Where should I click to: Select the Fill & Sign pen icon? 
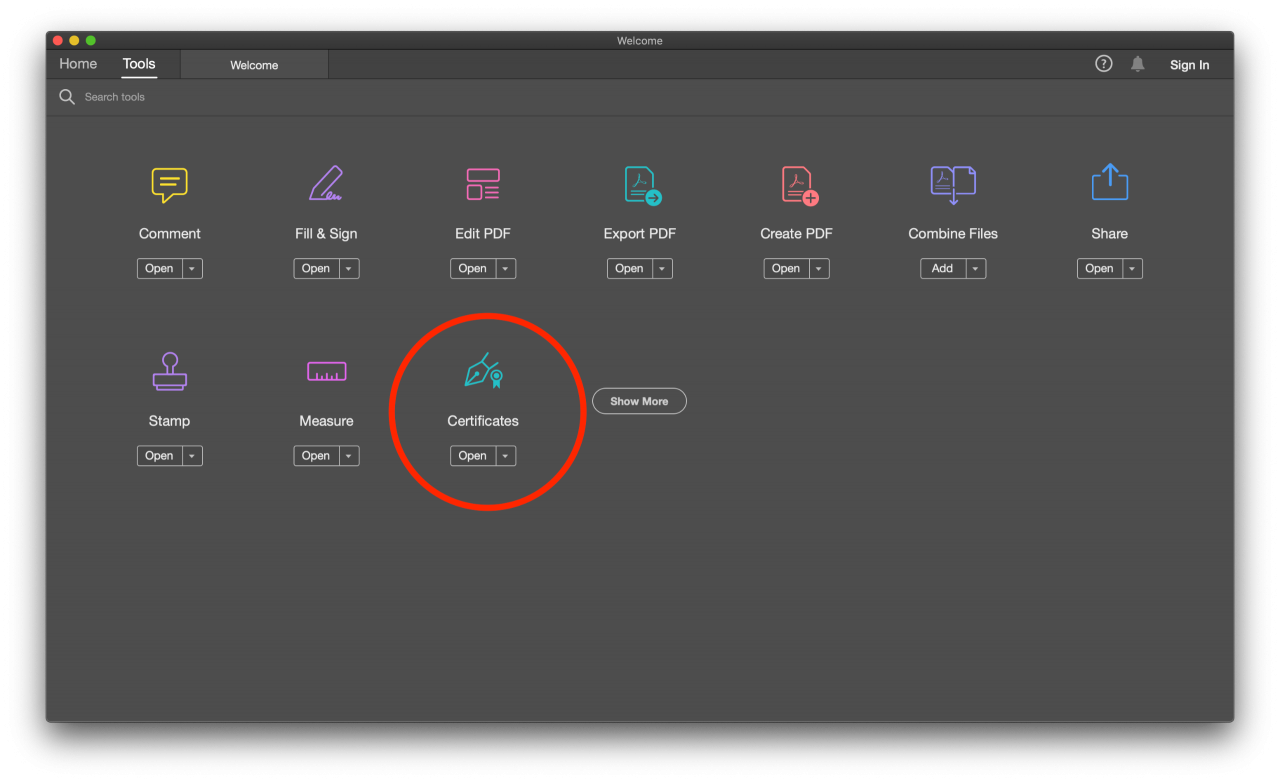[326, 184]
